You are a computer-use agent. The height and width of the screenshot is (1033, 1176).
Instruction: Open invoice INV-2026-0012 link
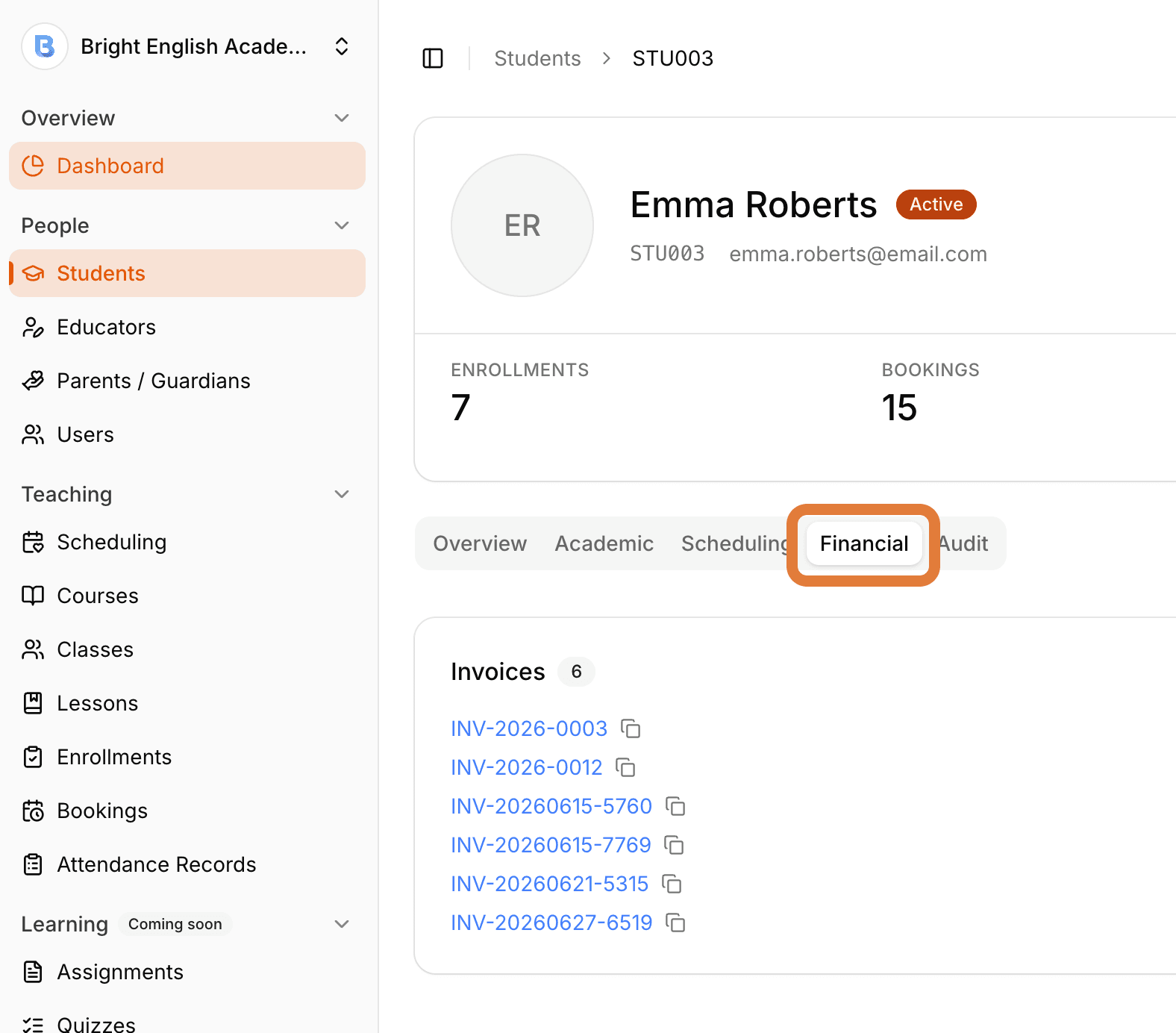(526, 767)
